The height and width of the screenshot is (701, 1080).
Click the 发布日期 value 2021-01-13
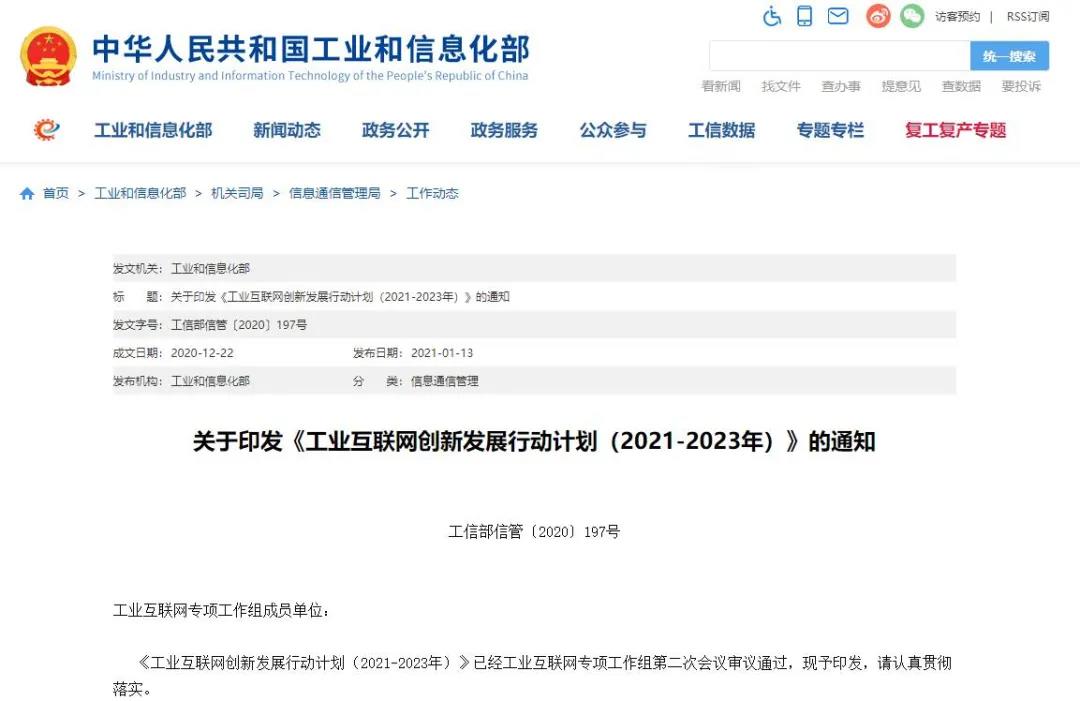[x=442, y=353]
